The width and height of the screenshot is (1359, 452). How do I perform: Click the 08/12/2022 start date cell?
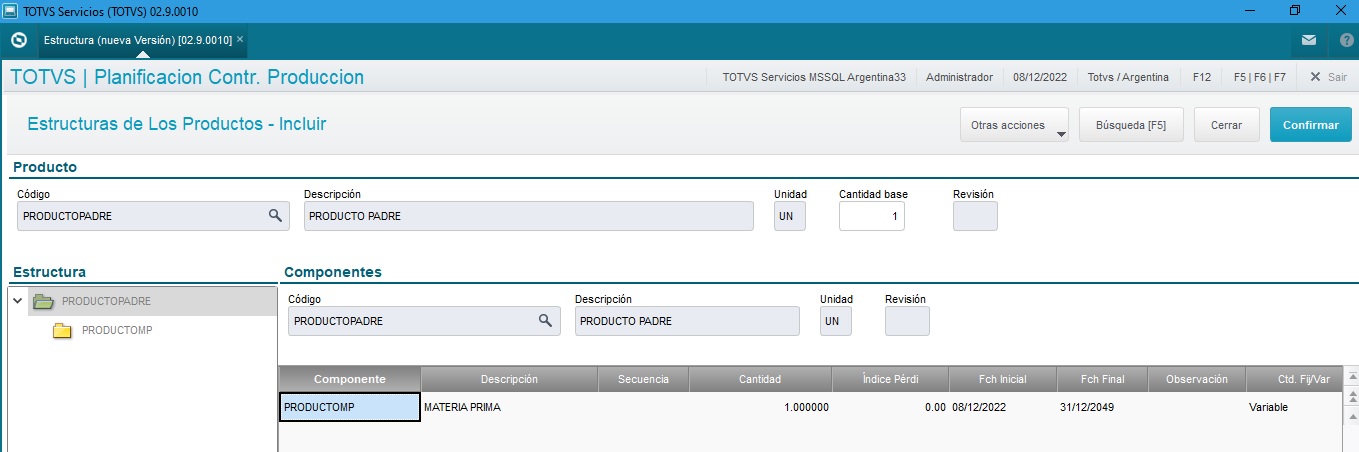pos(1002,407)
